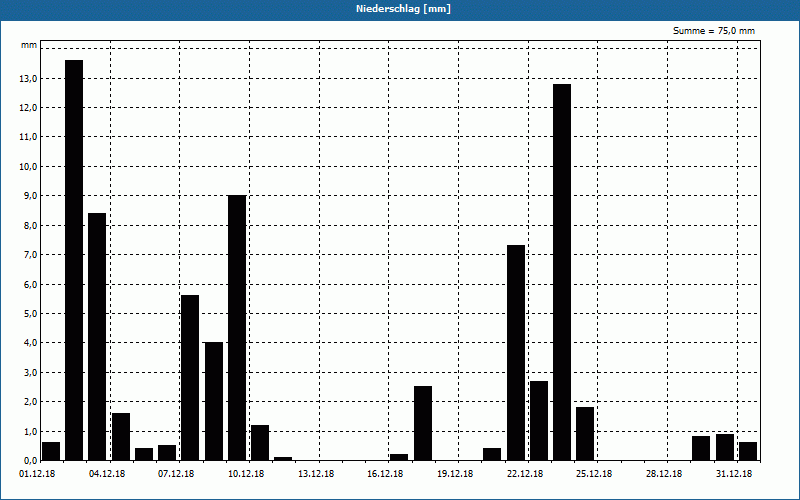The height and width of the screenshot is (500, 800).
Task: Select the bar reaching exactly 9,0 mm
Action: click(x=237, y=328)
